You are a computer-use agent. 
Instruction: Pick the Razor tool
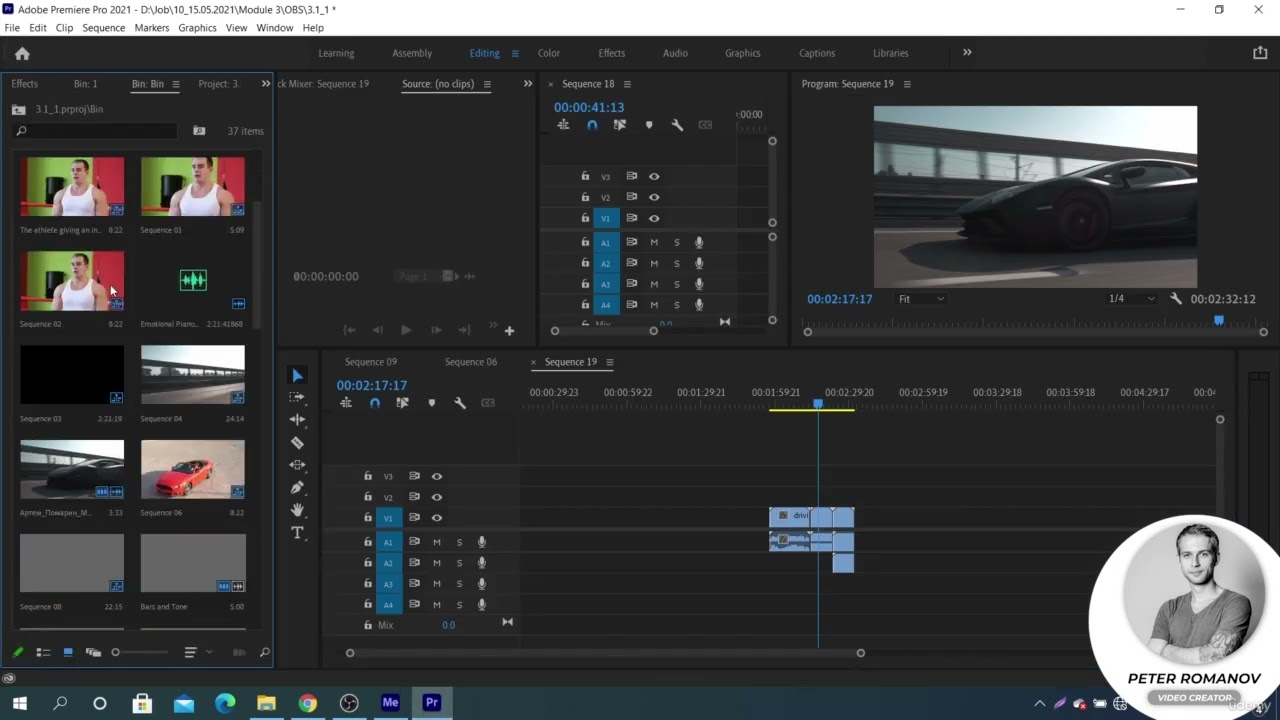pyautogui.click(x=297, y=443)
